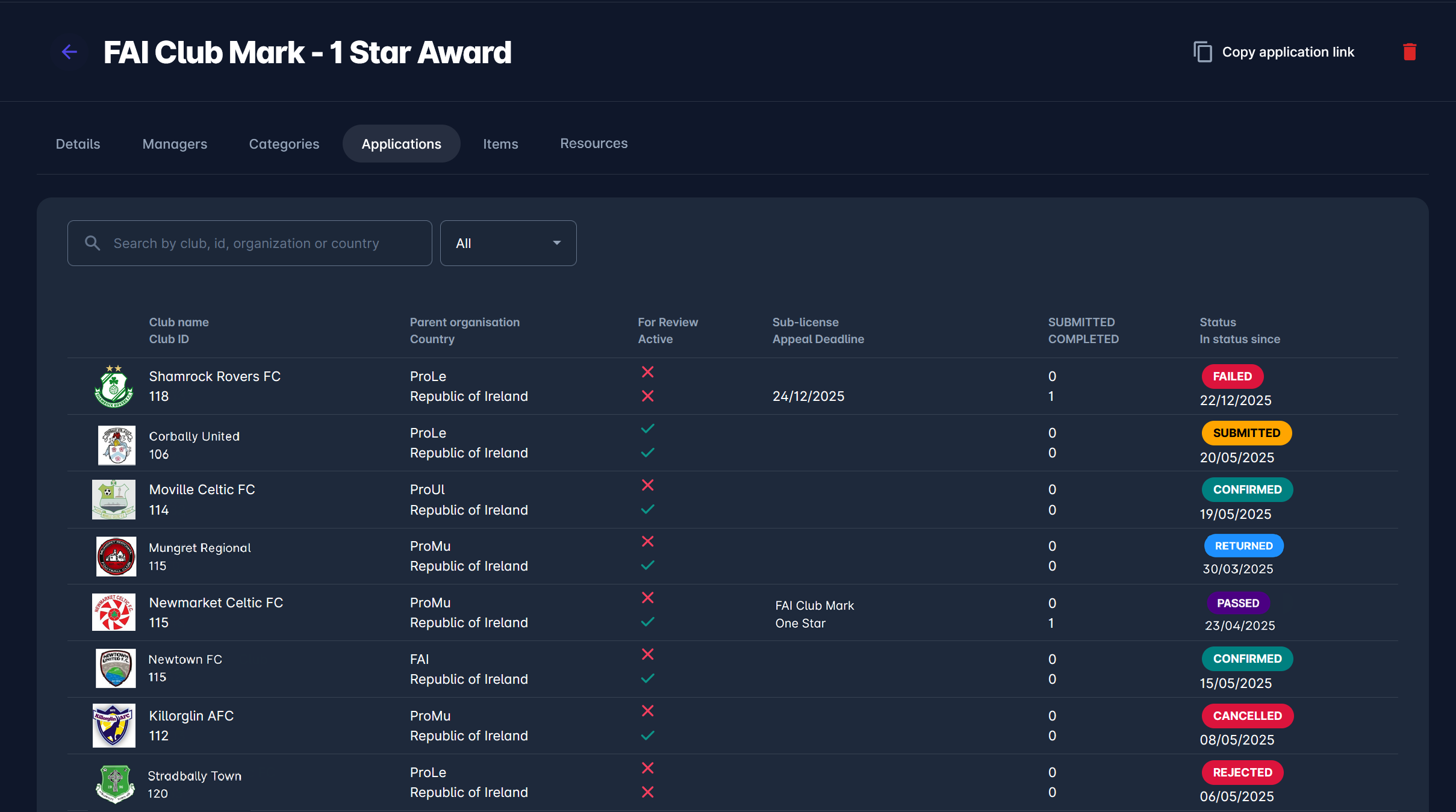Click the back arrow icon
Screen dimensions: 1456x812
[70, 52]
